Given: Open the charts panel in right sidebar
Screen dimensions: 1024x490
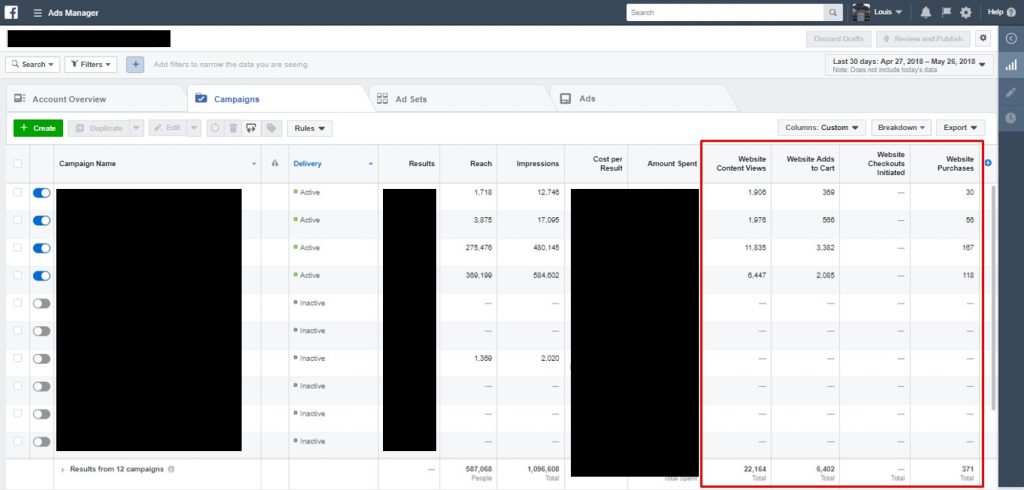Looking at the screenshot, I should pos(1011,65).
